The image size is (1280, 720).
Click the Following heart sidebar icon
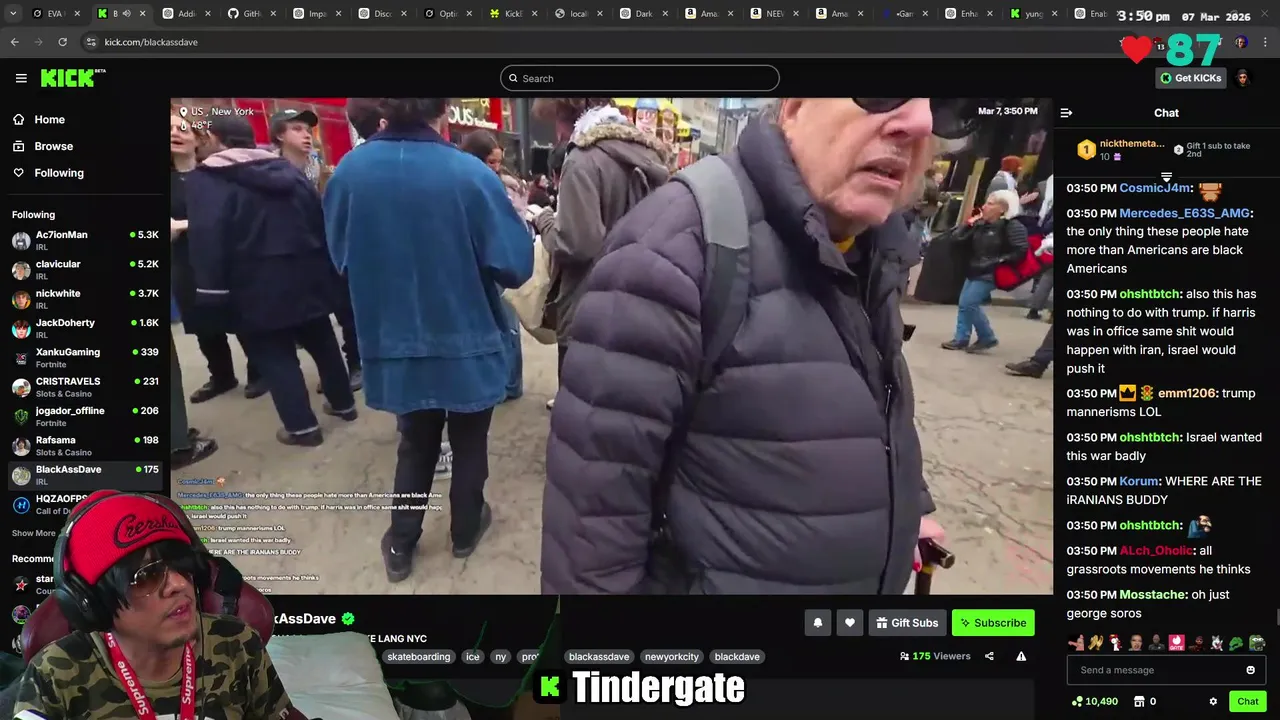(19, 173)
